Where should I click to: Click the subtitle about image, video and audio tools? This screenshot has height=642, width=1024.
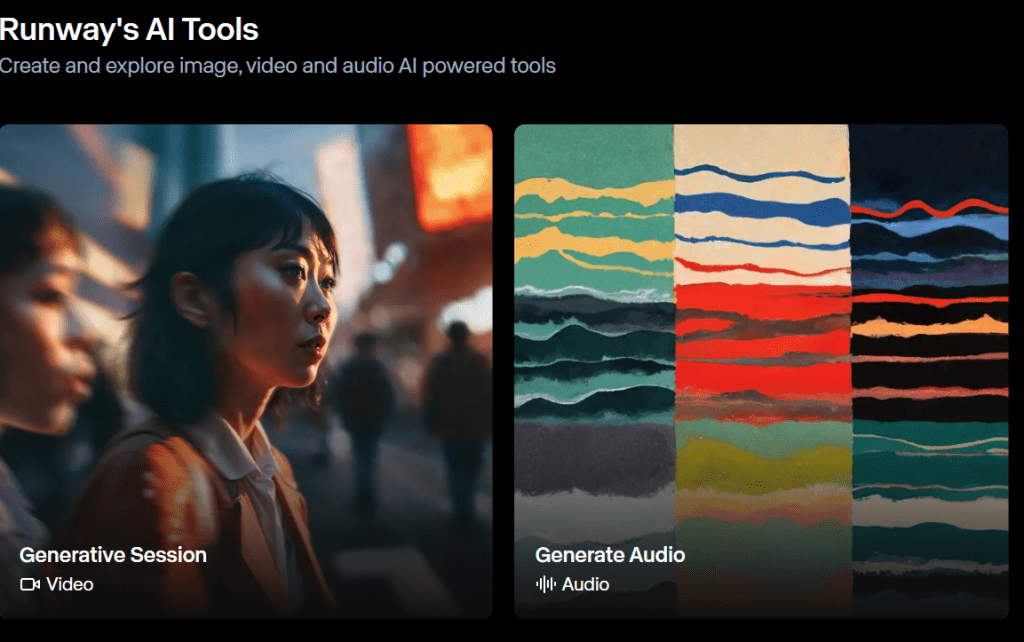coord(277,66)
